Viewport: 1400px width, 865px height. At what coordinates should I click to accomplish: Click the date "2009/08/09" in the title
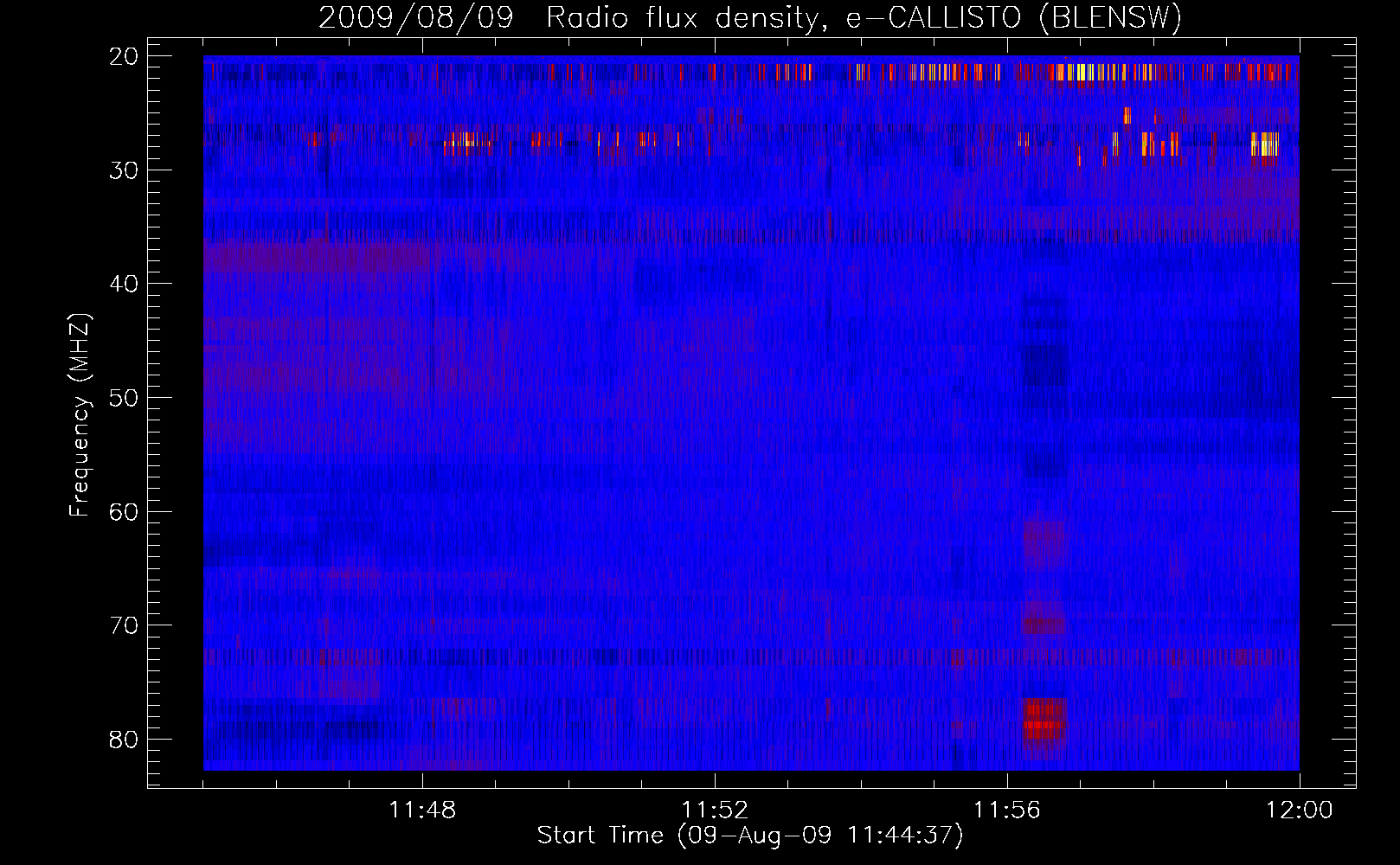[x=416, y=17]
